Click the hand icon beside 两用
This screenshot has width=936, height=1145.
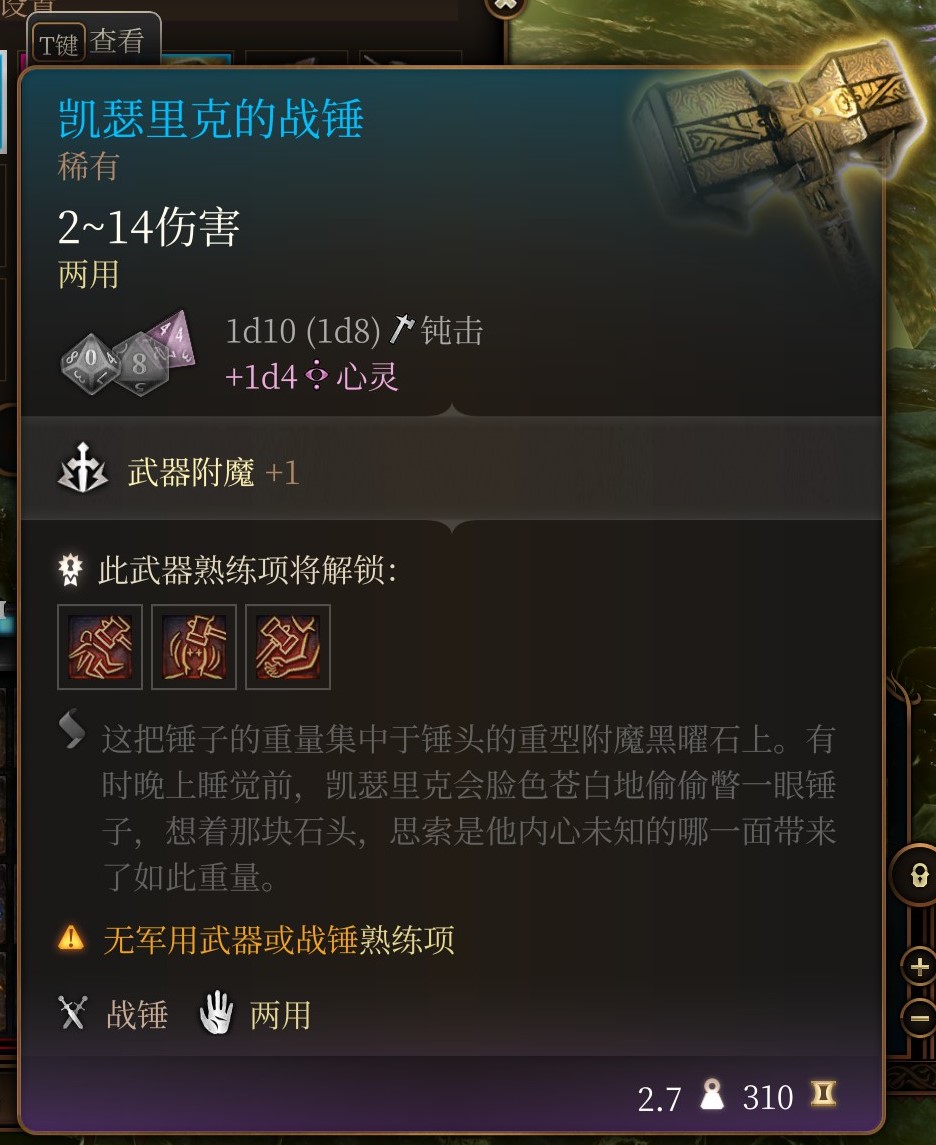coord(216,1013)
